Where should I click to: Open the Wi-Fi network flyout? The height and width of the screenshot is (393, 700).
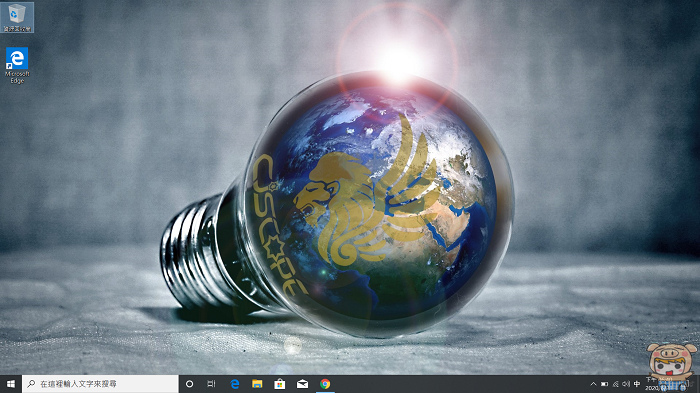[616, 384]
